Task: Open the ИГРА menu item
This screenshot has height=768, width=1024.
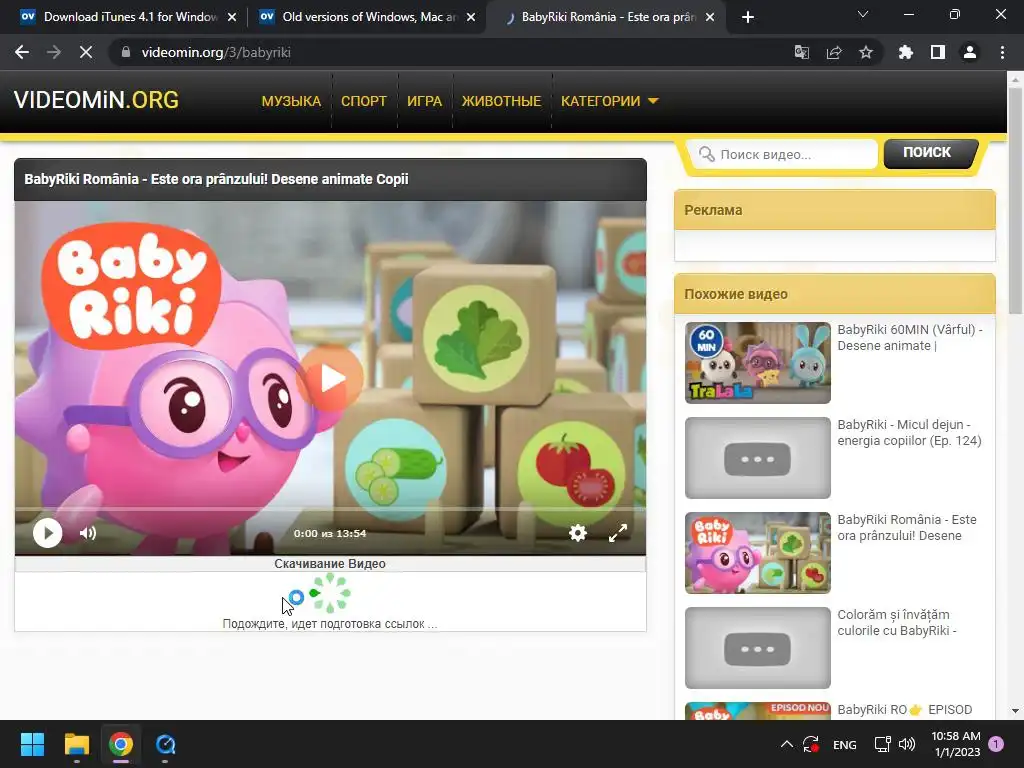Action: click(424, 101)
